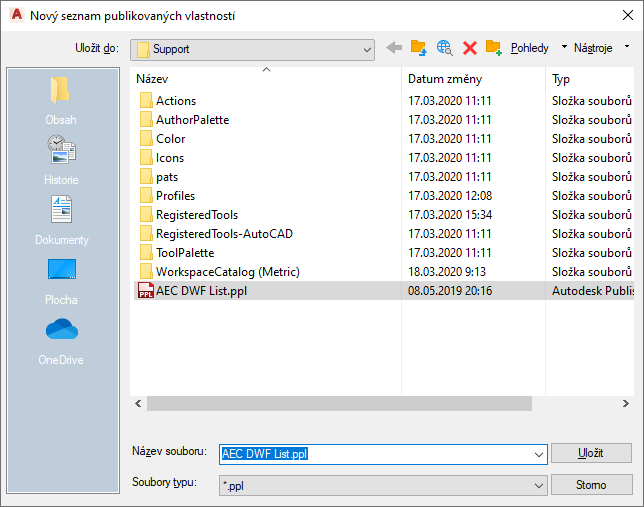Image resolution: width=644 pixels, height=507 pixels.
Task: Create a new folder
Action: pyautogui.click(x=494, y=48)
